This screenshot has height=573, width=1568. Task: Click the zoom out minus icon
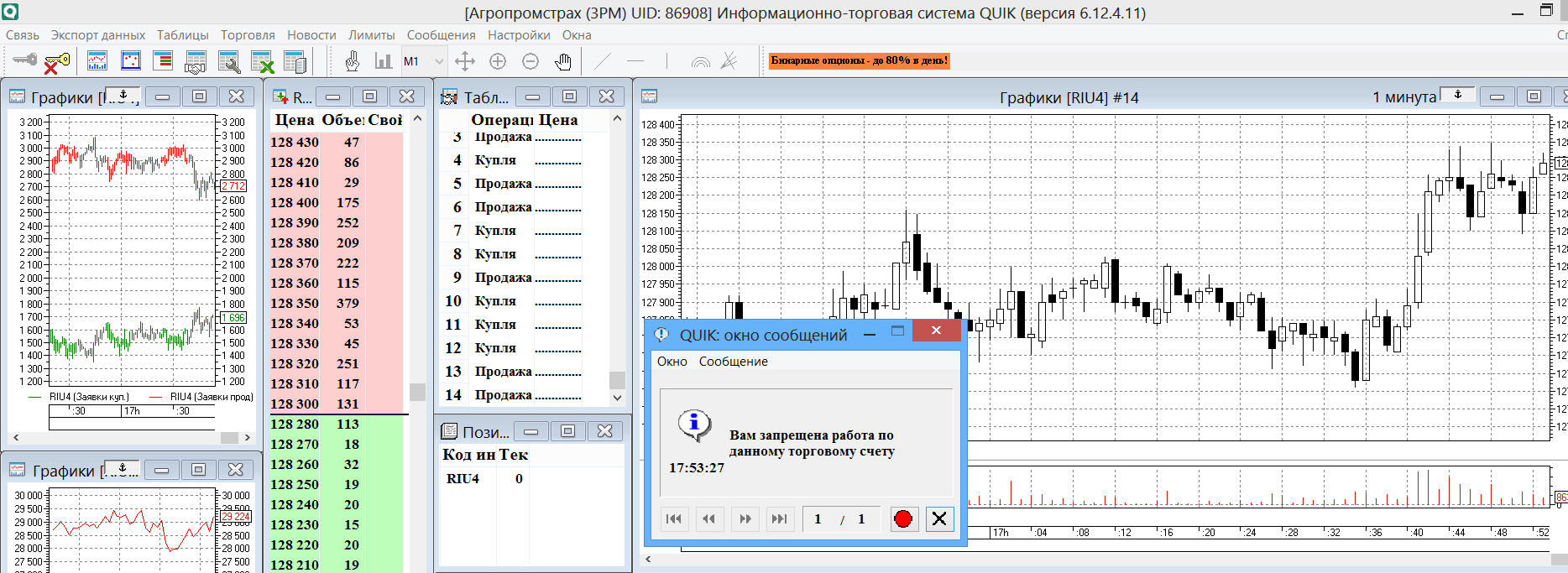coord(531,61)
